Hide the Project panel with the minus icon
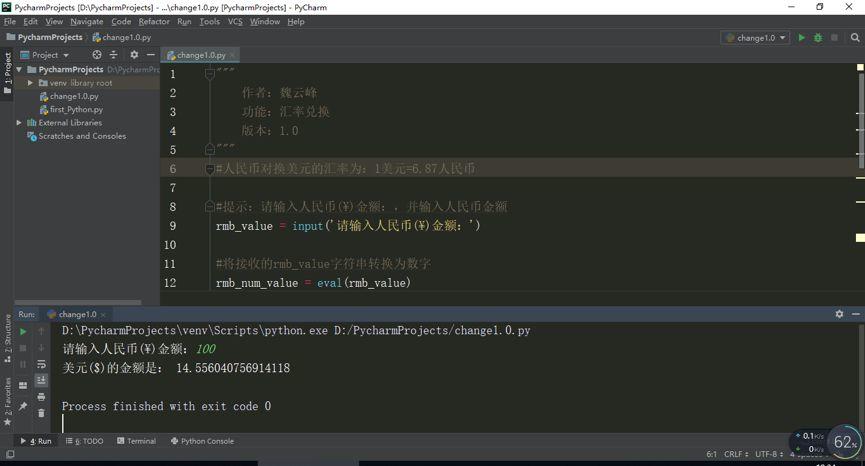The image size is (865, 466). coord(151,55)
